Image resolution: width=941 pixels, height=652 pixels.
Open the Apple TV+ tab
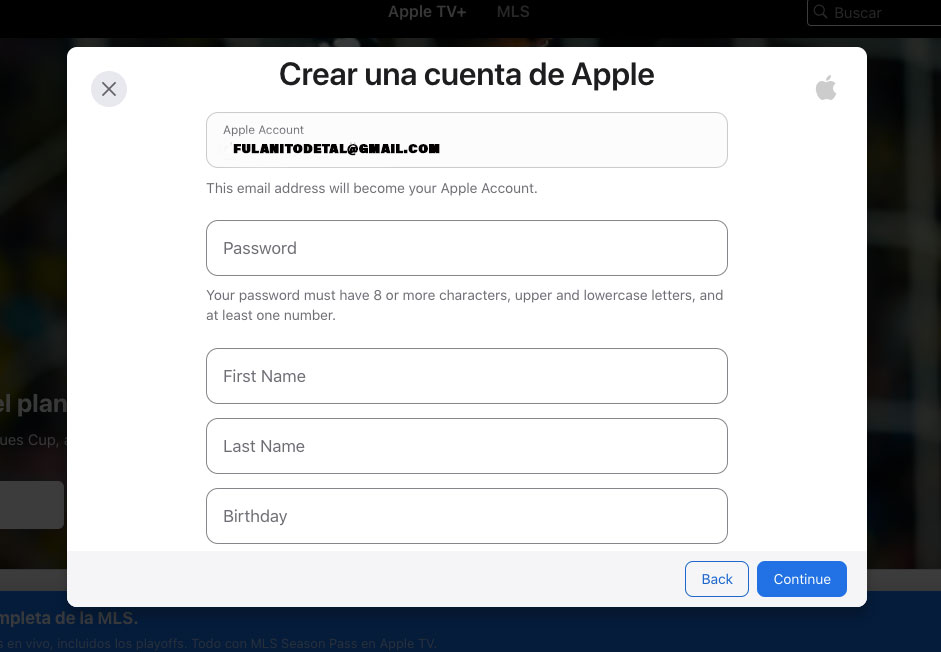pyautogui.click(x=427, y=11)
